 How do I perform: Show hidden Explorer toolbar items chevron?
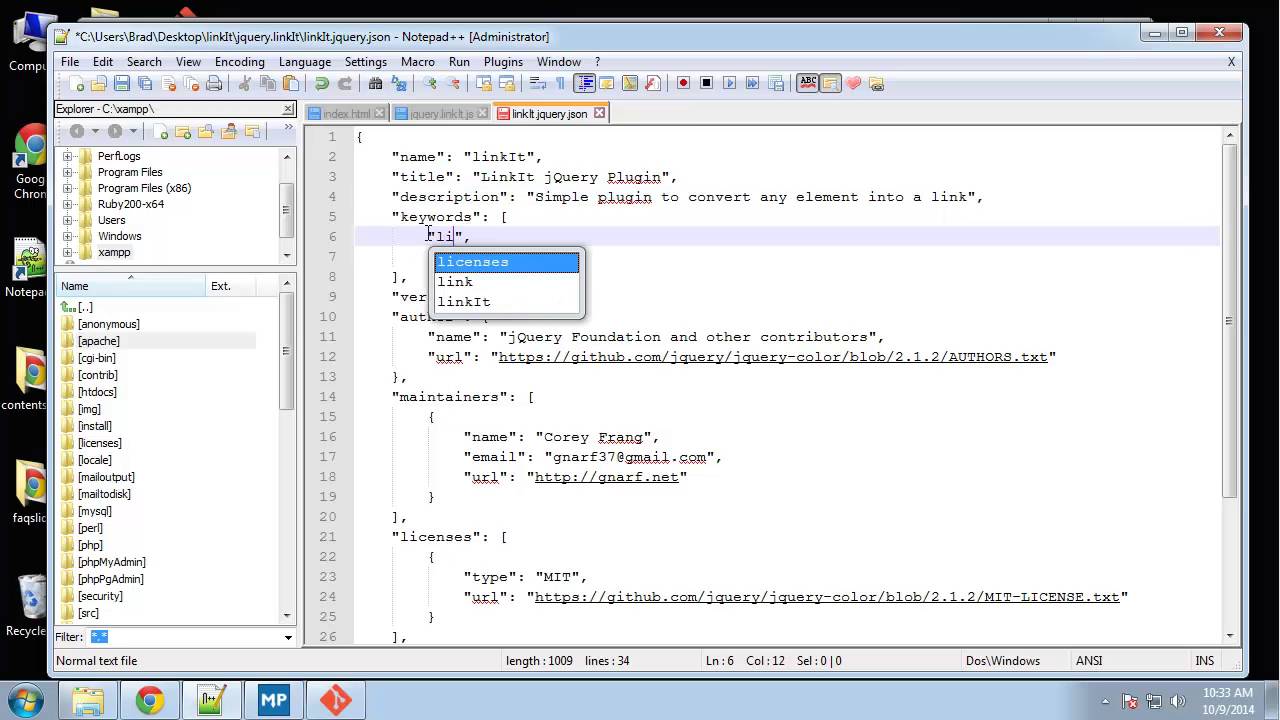coord(289,127)
